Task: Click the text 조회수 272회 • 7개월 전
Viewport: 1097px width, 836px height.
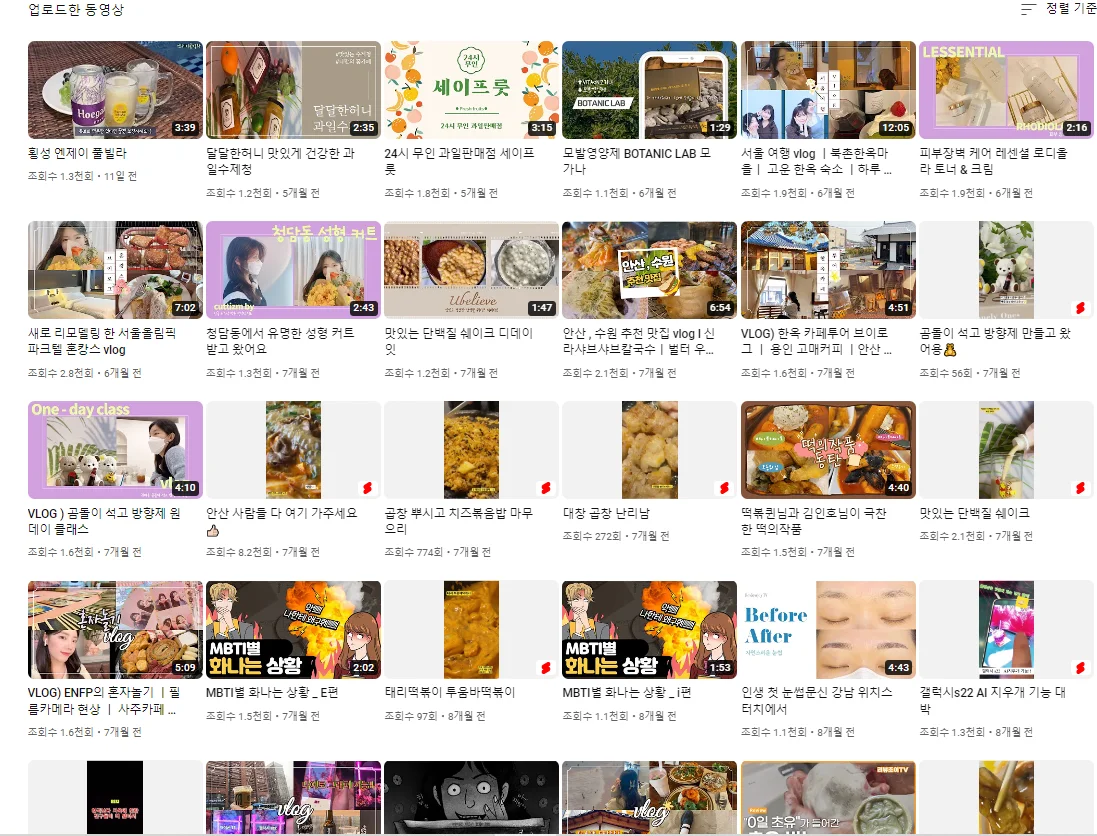Action: tap(616, 536)
